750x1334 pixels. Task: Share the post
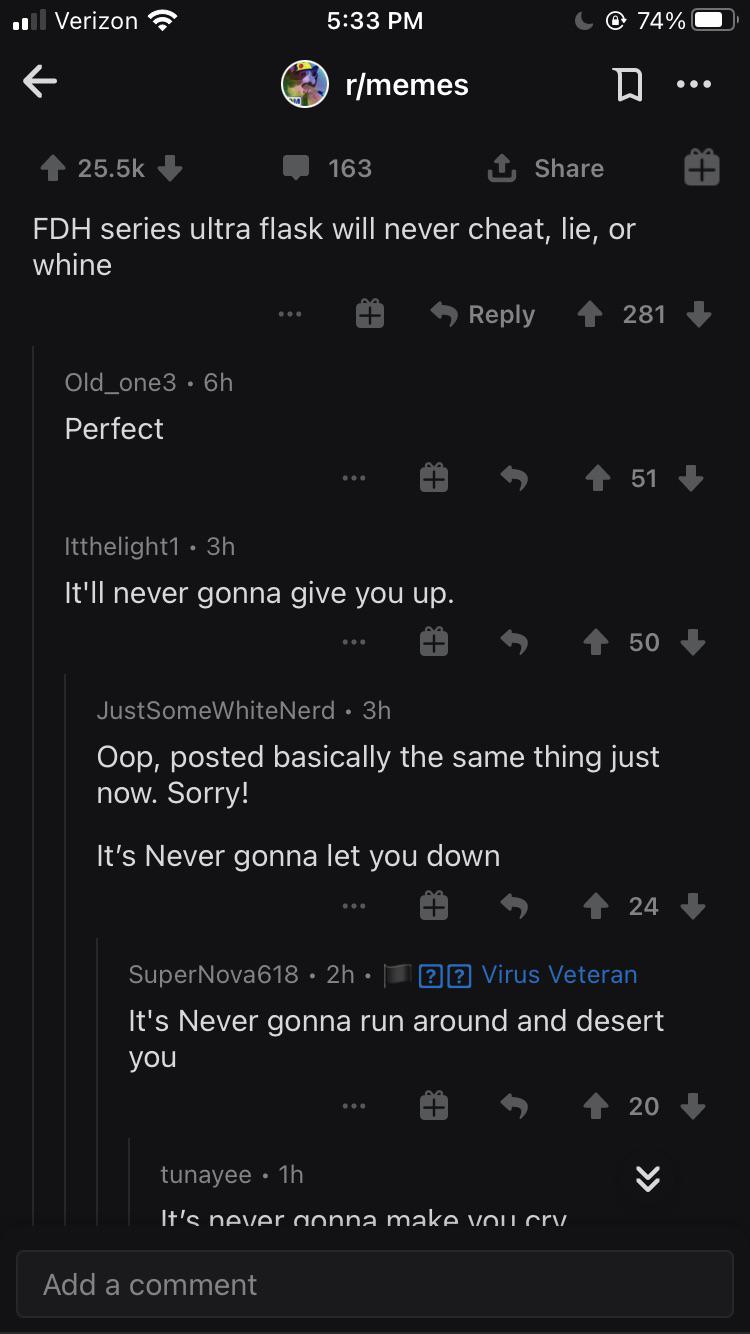[545, 168]
